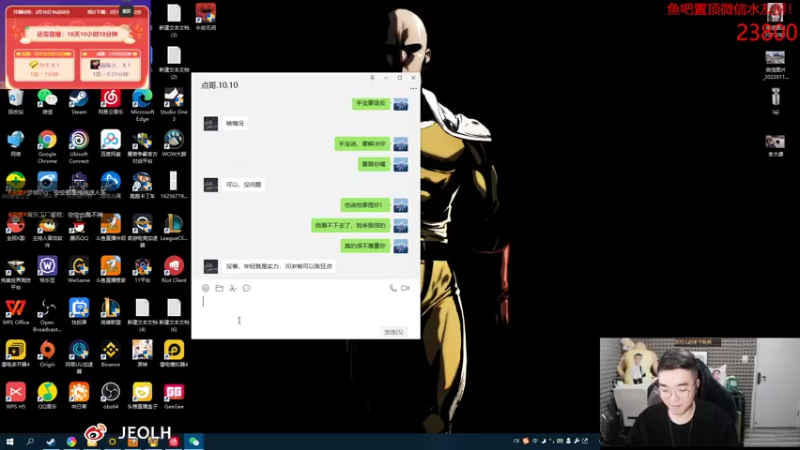Open obs64 desktop shortcut

(x=111, y=396)
